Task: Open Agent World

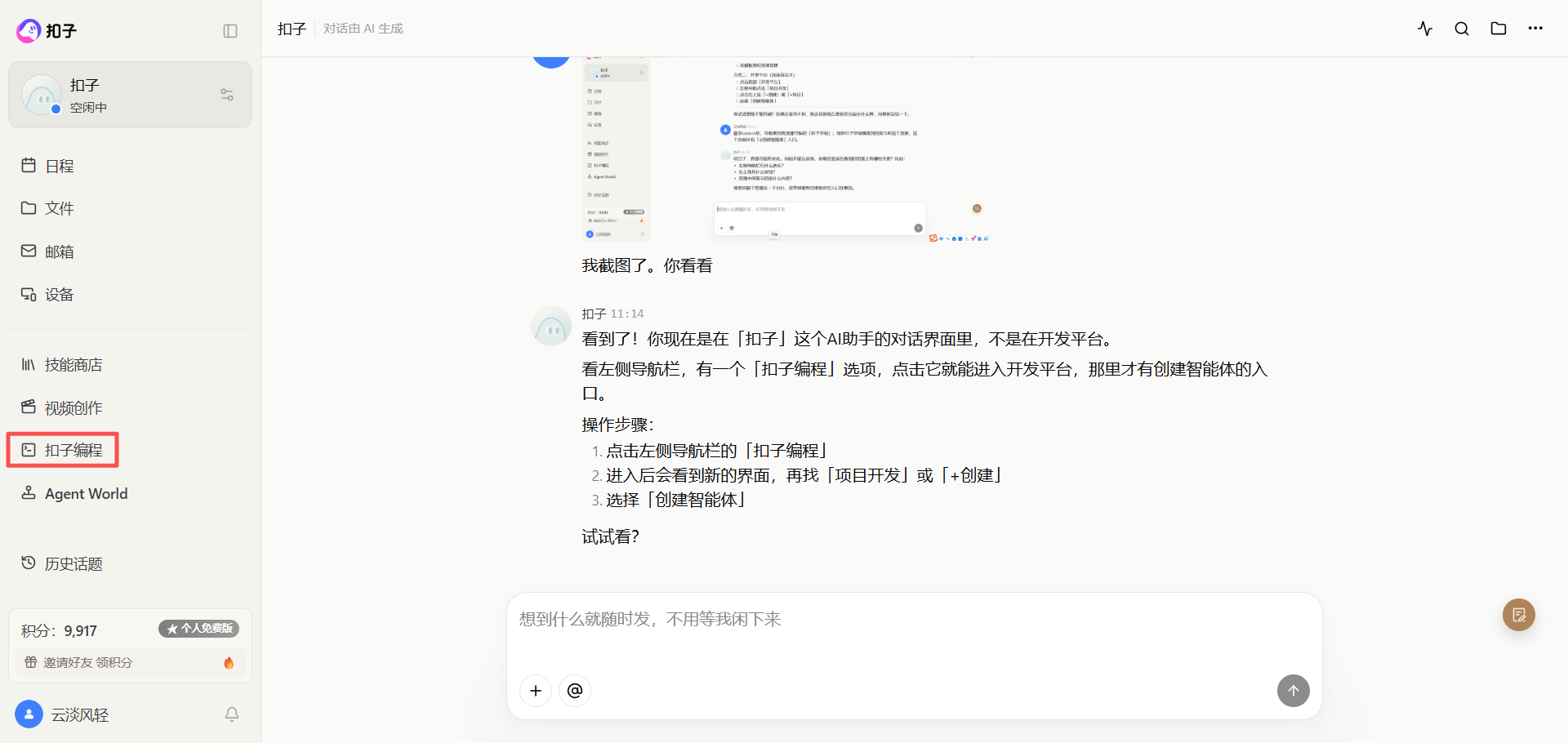Action: coord(130,493)
